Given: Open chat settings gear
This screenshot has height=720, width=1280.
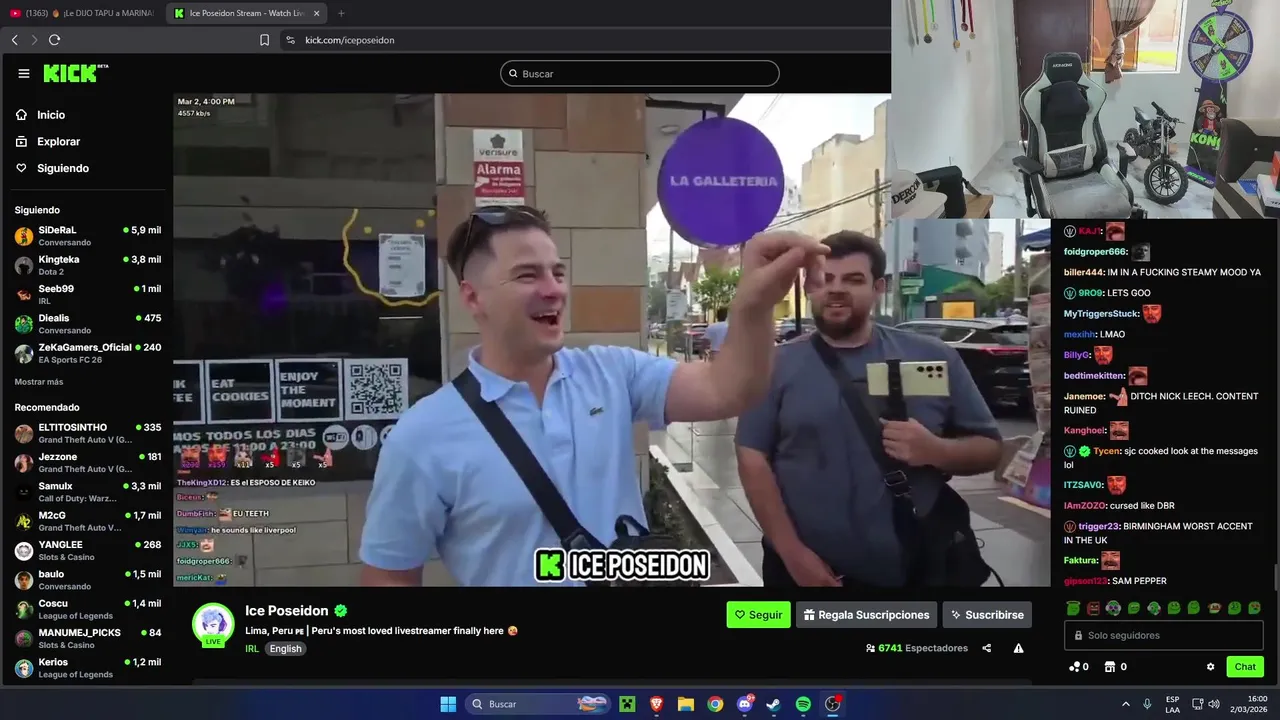Looking at the screenshot, I should (x=1210, y=667).
